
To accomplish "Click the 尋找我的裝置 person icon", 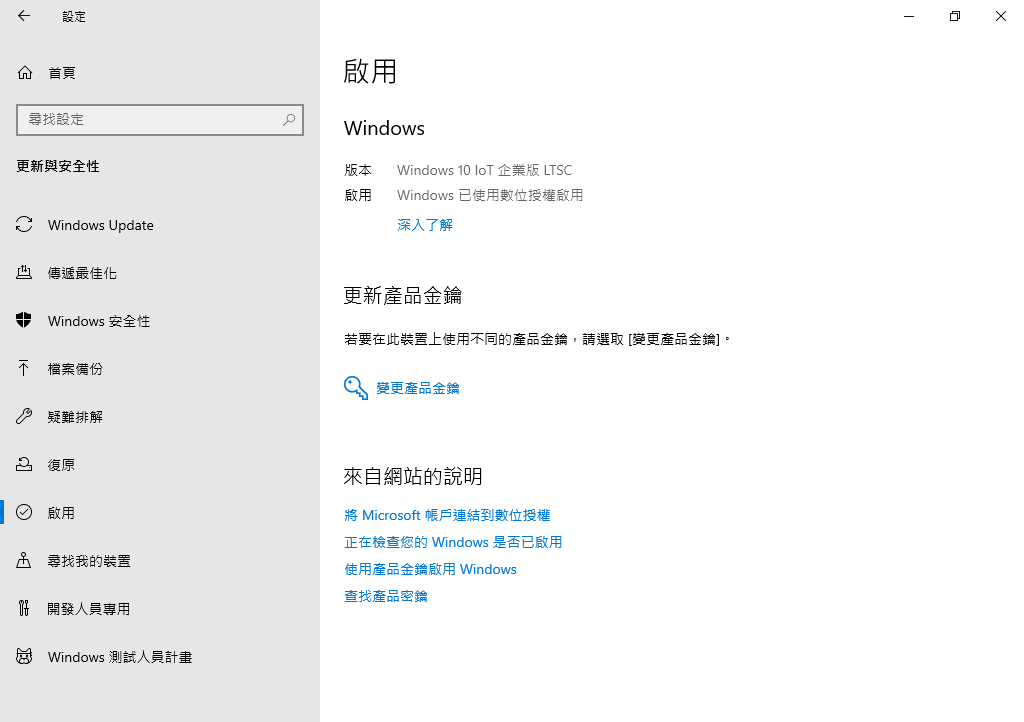I will 24,560.
